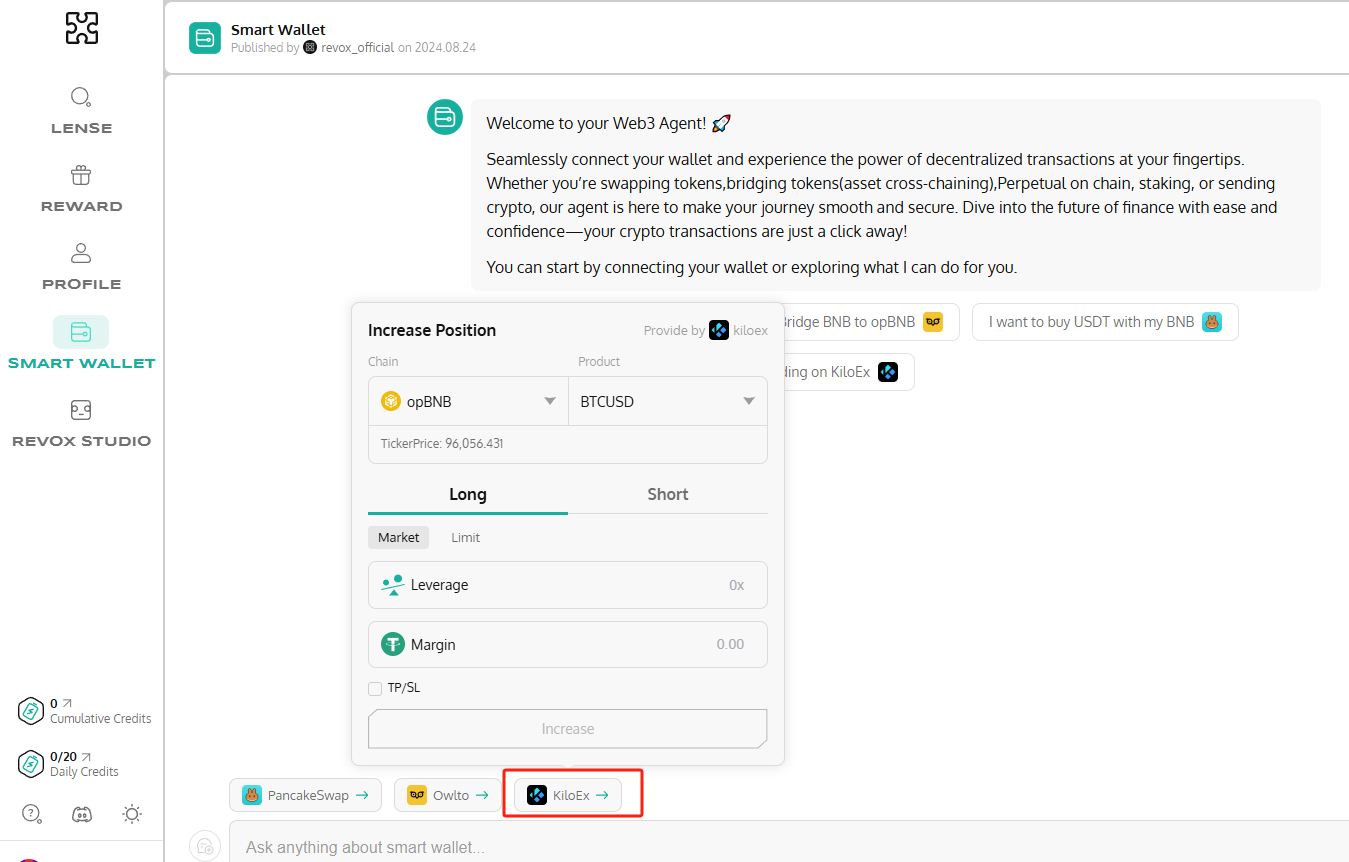The height and width of the screenshot is (862, 1349).
Task: Open cumulative credits arrow link
Action: pos(68,704)
